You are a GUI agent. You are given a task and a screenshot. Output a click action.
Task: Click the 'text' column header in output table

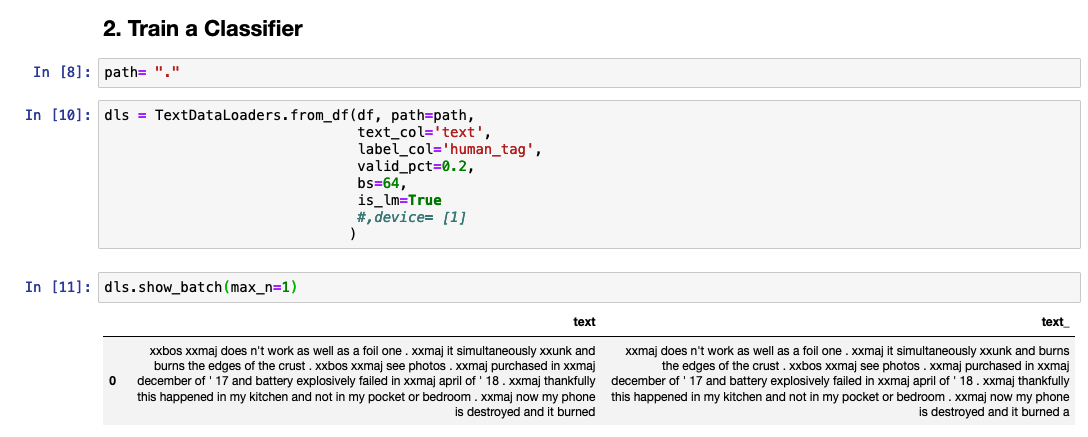(584, 321)
